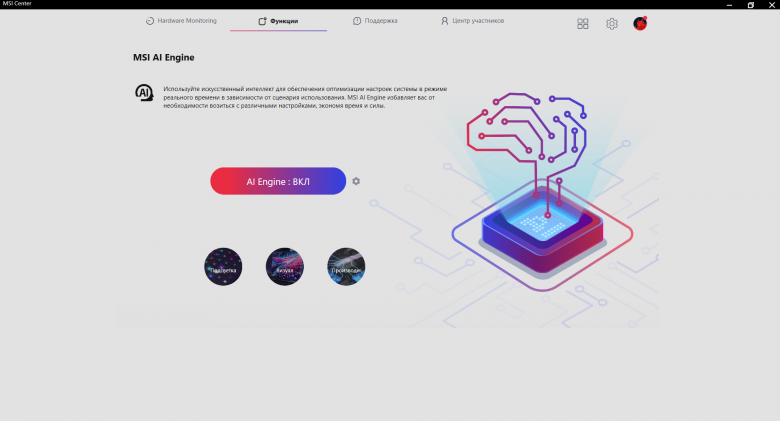Select the Функции tab
Screen dimensions: 780x421
pos(278,21)
